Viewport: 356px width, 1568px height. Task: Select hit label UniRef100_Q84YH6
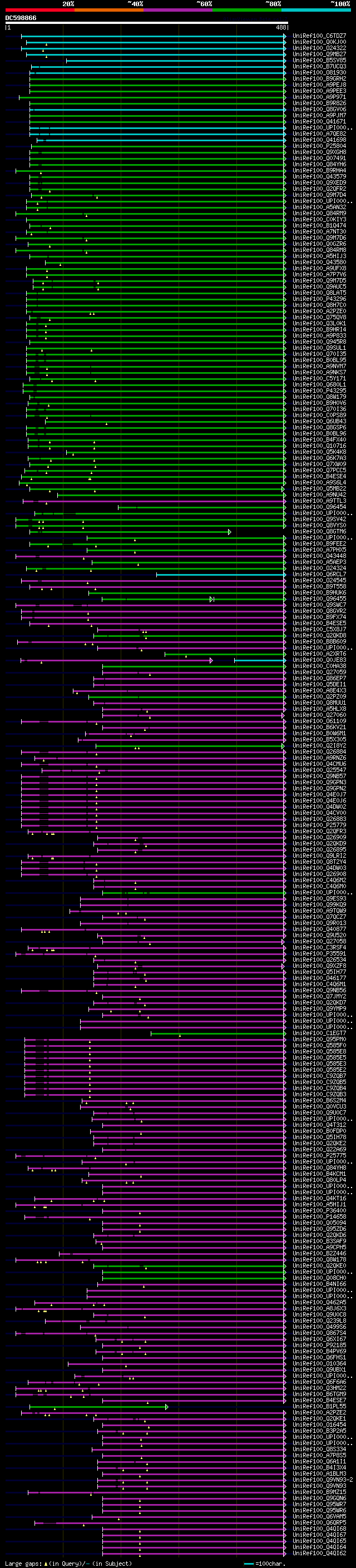coord(319,164)
